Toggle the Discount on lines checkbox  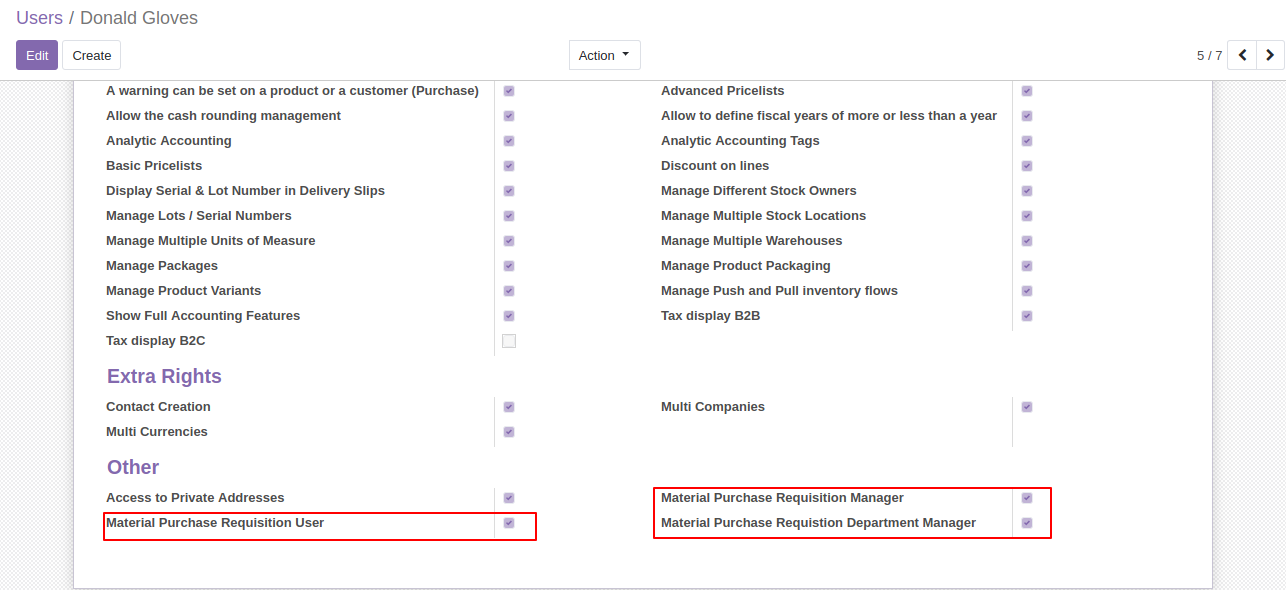1027,166
